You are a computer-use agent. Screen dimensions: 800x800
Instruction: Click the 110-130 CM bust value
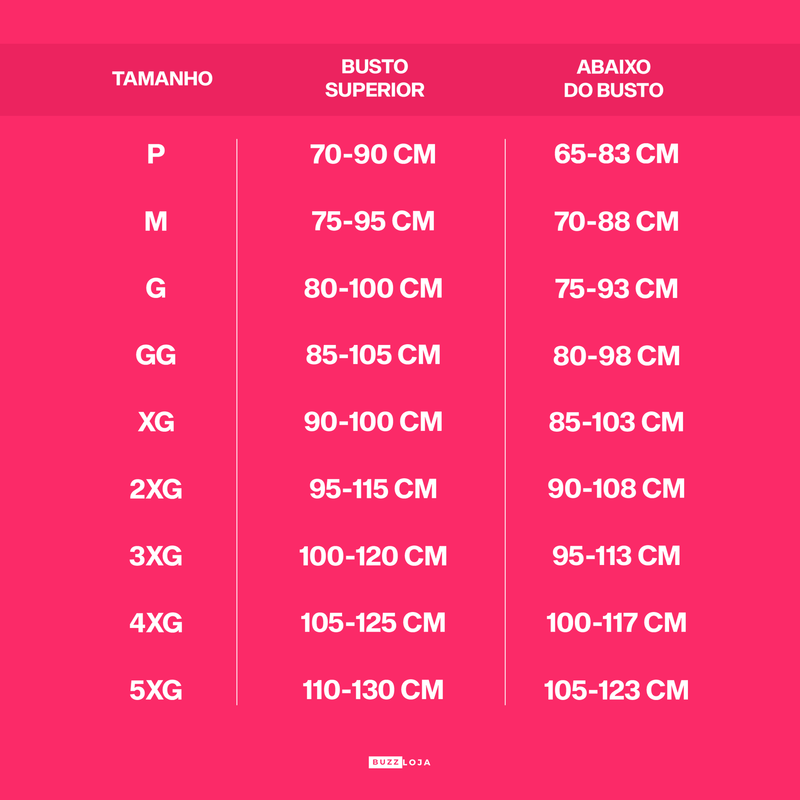pos(373,690)
